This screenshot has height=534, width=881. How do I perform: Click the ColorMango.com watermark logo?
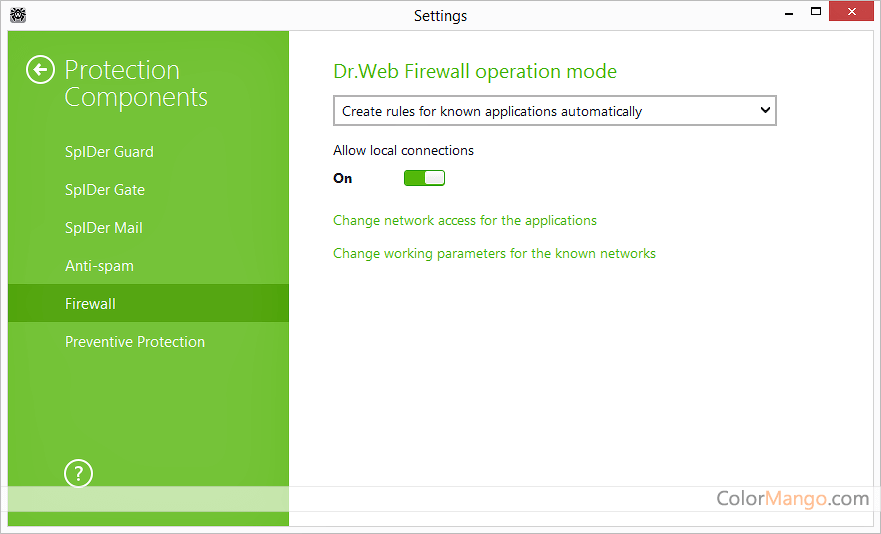click(x=792, y=498)
